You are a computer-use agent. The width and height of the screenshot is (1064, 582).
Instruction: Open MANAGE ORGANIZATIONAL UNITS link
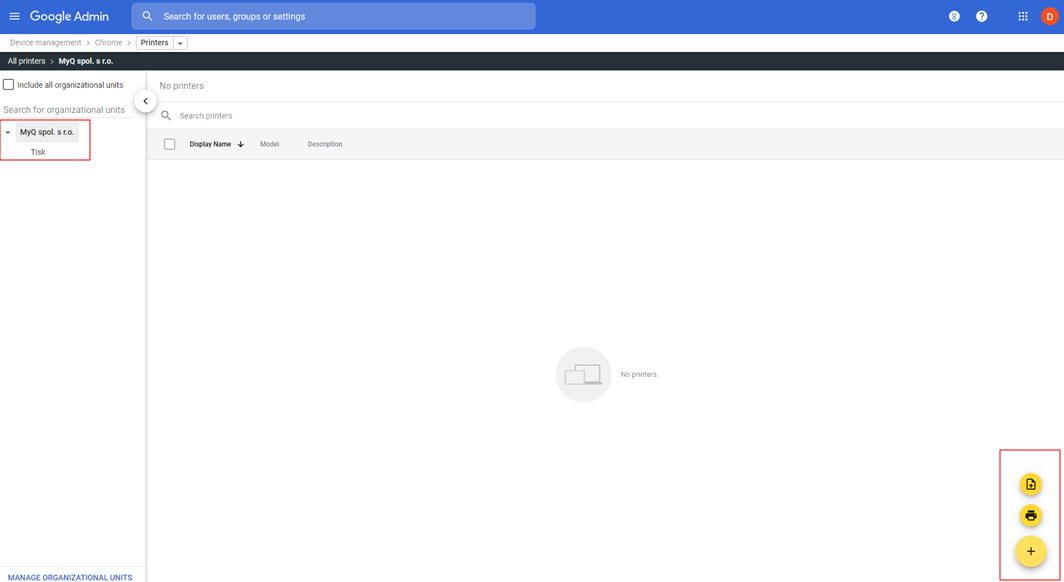(x=69, y=577)
